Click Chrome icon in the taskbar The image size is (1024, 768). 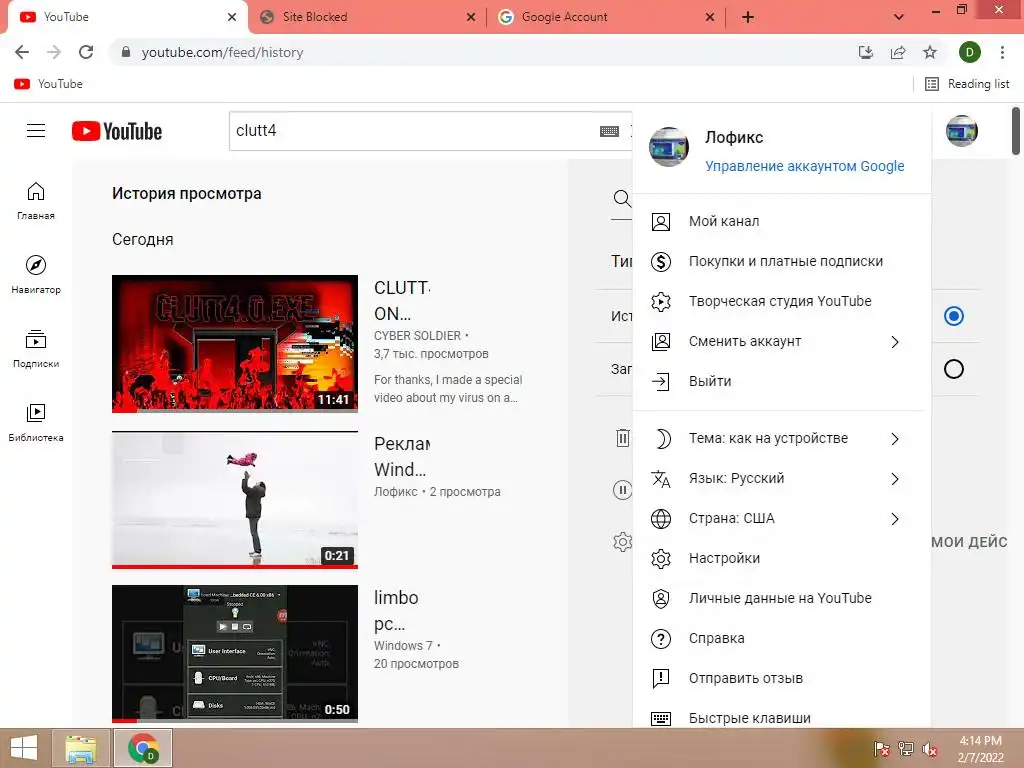143,748
